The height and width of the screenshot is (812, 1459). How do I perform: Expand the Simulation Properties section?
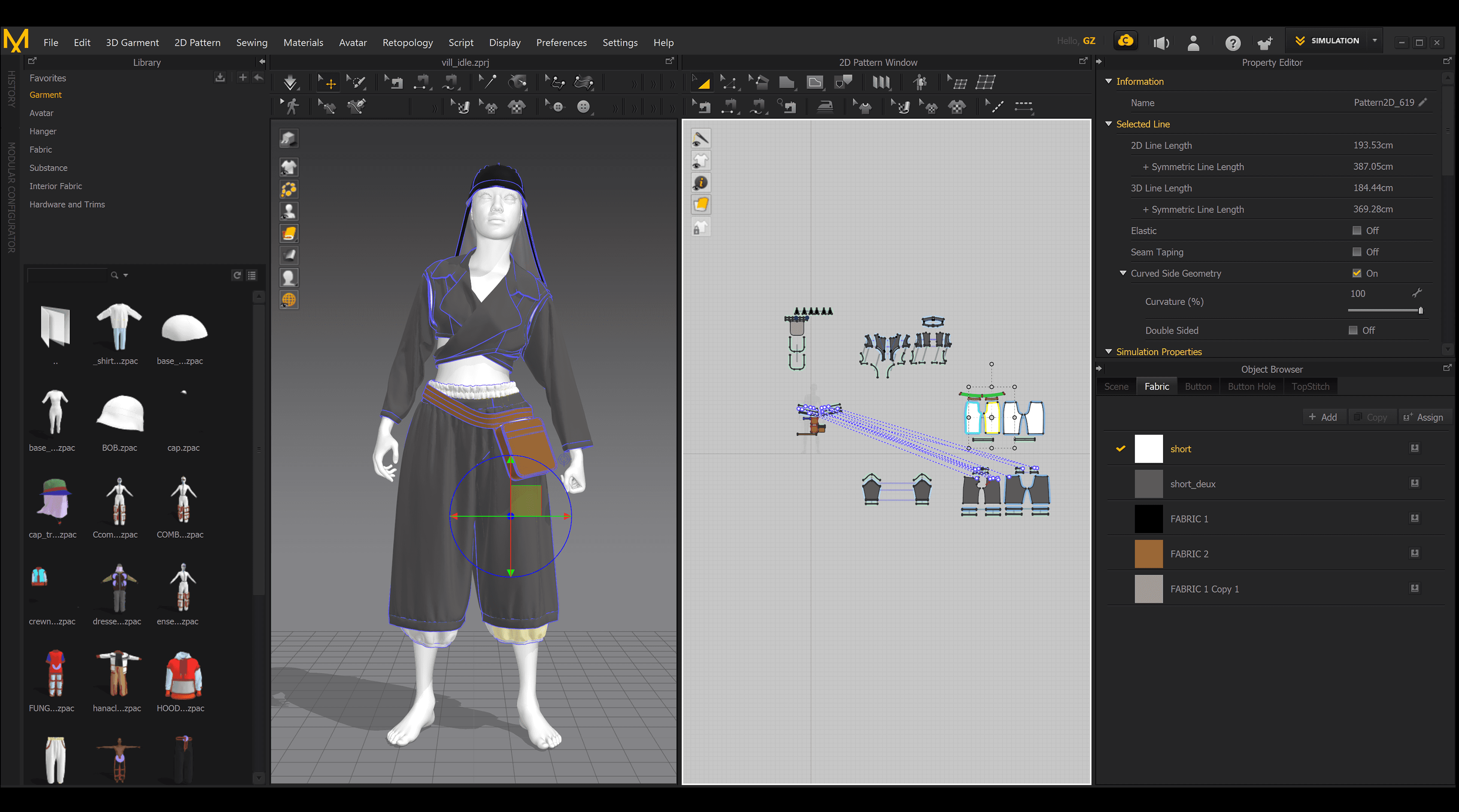tap(1108, 351)
